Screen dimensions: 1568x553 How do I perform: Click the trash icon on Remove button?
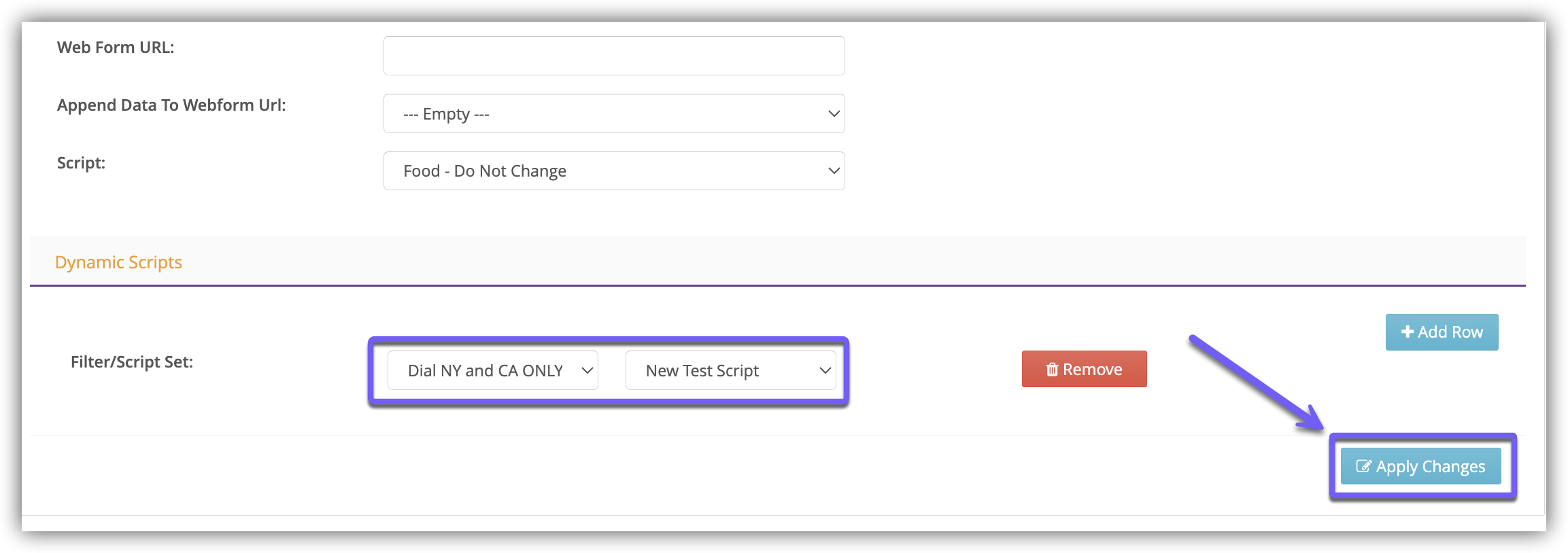point(1052,370)
